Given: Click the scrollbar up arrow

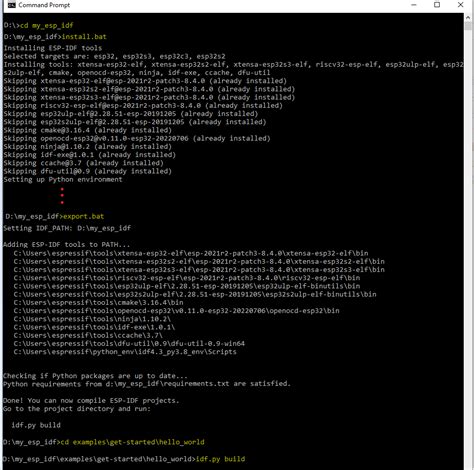Looking at the screenshot, I should click(x=468, y=17).
